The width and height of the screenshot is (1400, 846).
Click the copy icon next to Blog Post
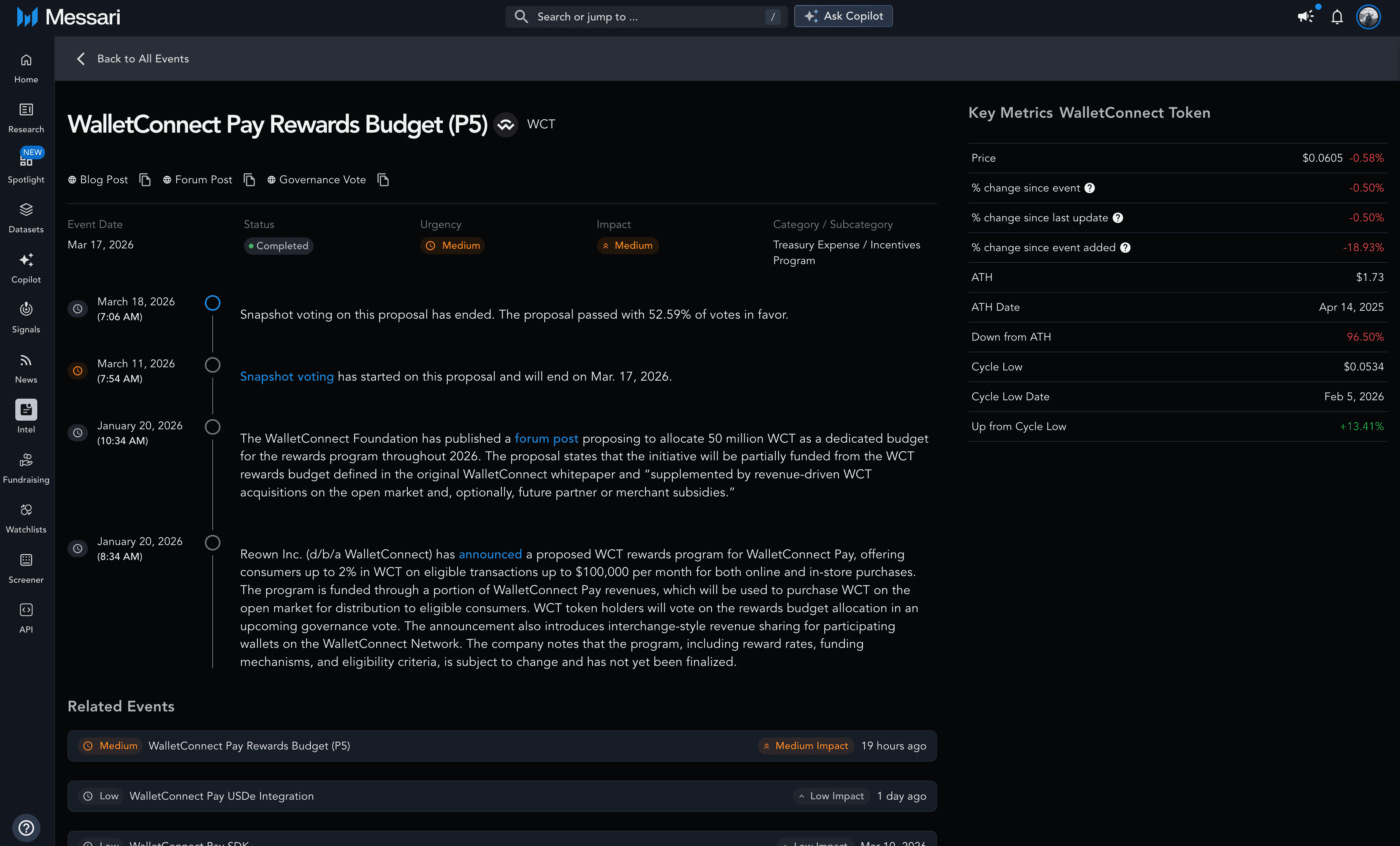tap(145, 180)
